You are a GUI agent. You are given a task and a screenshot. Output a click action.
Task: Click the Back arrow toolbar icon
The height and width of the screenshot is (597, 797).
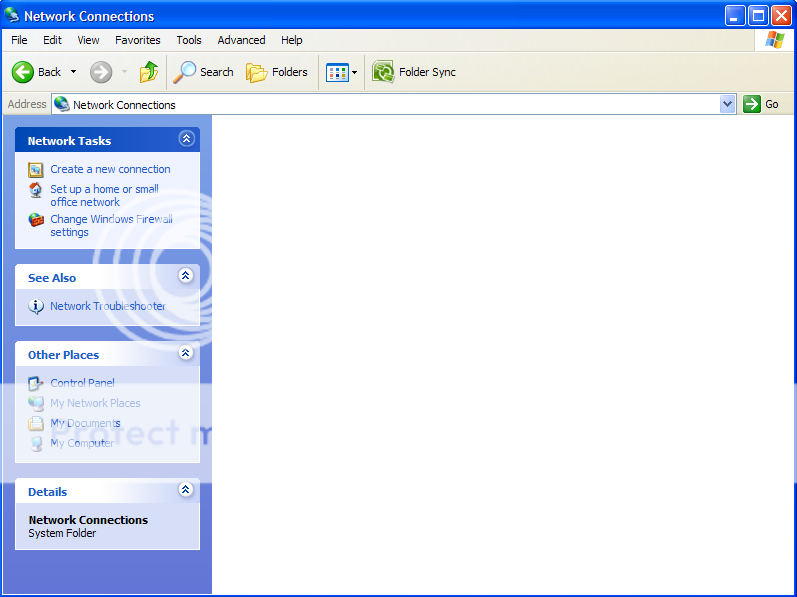tap(23, 72)
